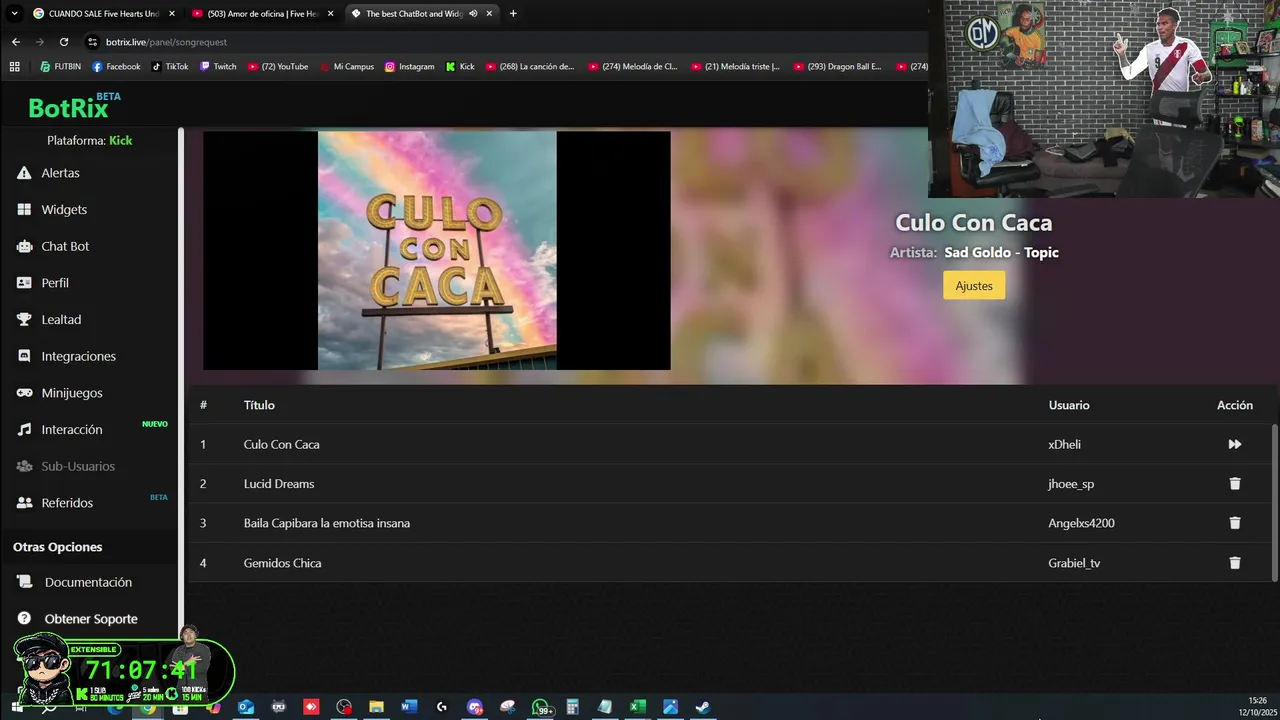The width and height of the screenshot is (1280, 720).
Task: Open the Facebook bookmark
Action: (x=116, y=67)
